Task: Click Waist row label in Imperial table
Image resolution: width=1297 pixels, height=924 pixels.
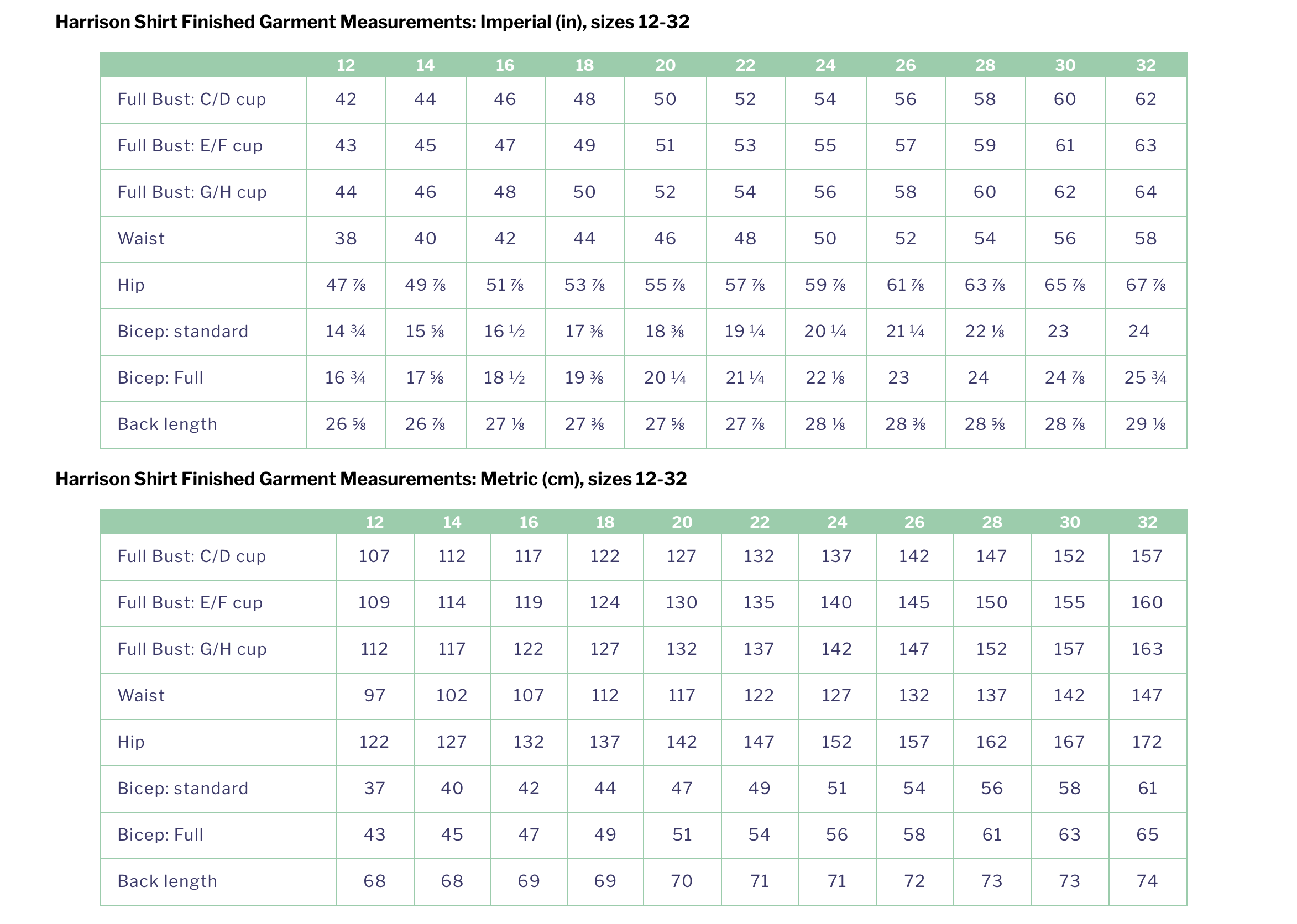Action: pos(141,238)
